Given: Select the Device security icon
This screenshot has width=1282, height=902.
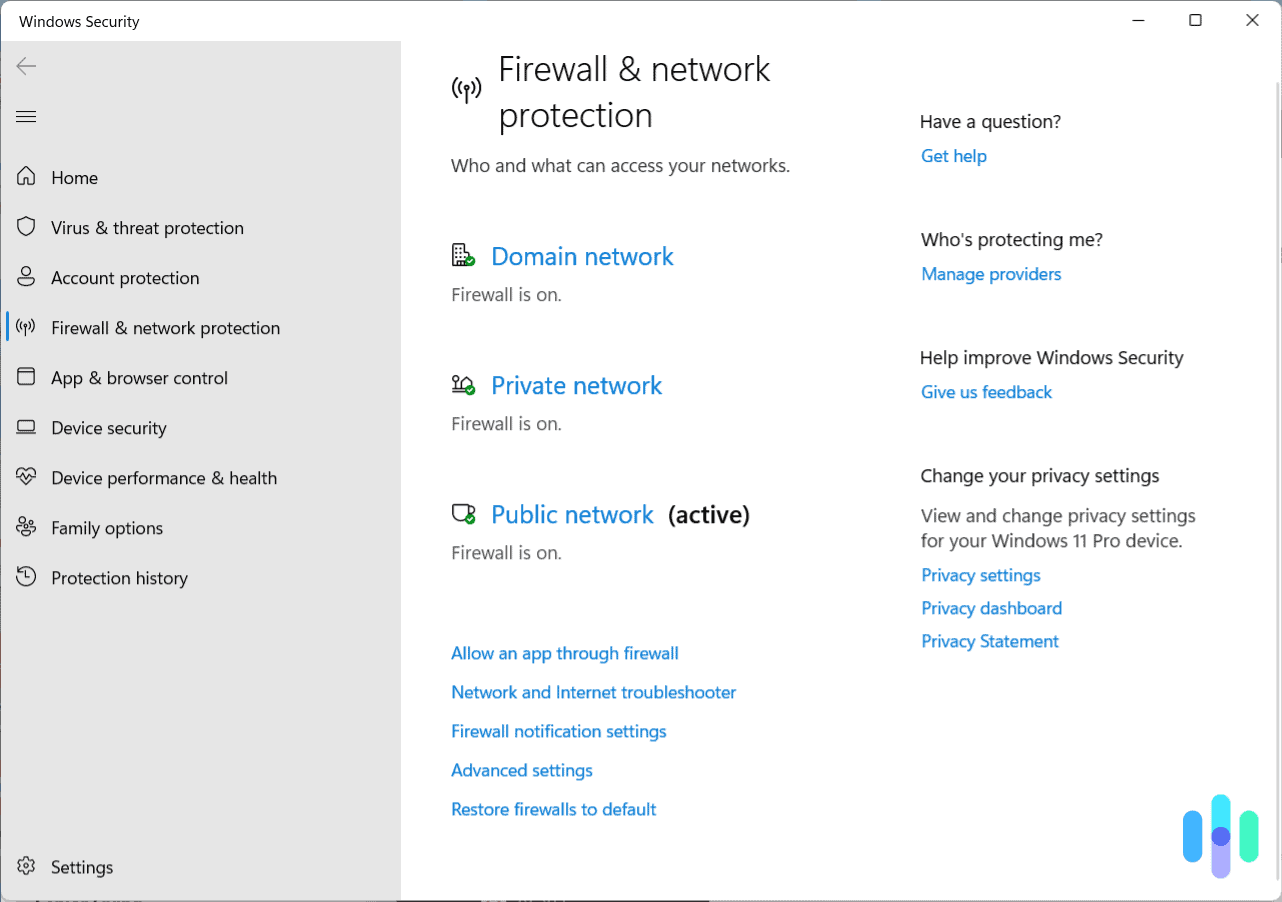Looking at the screenshot, I should 26,427.
